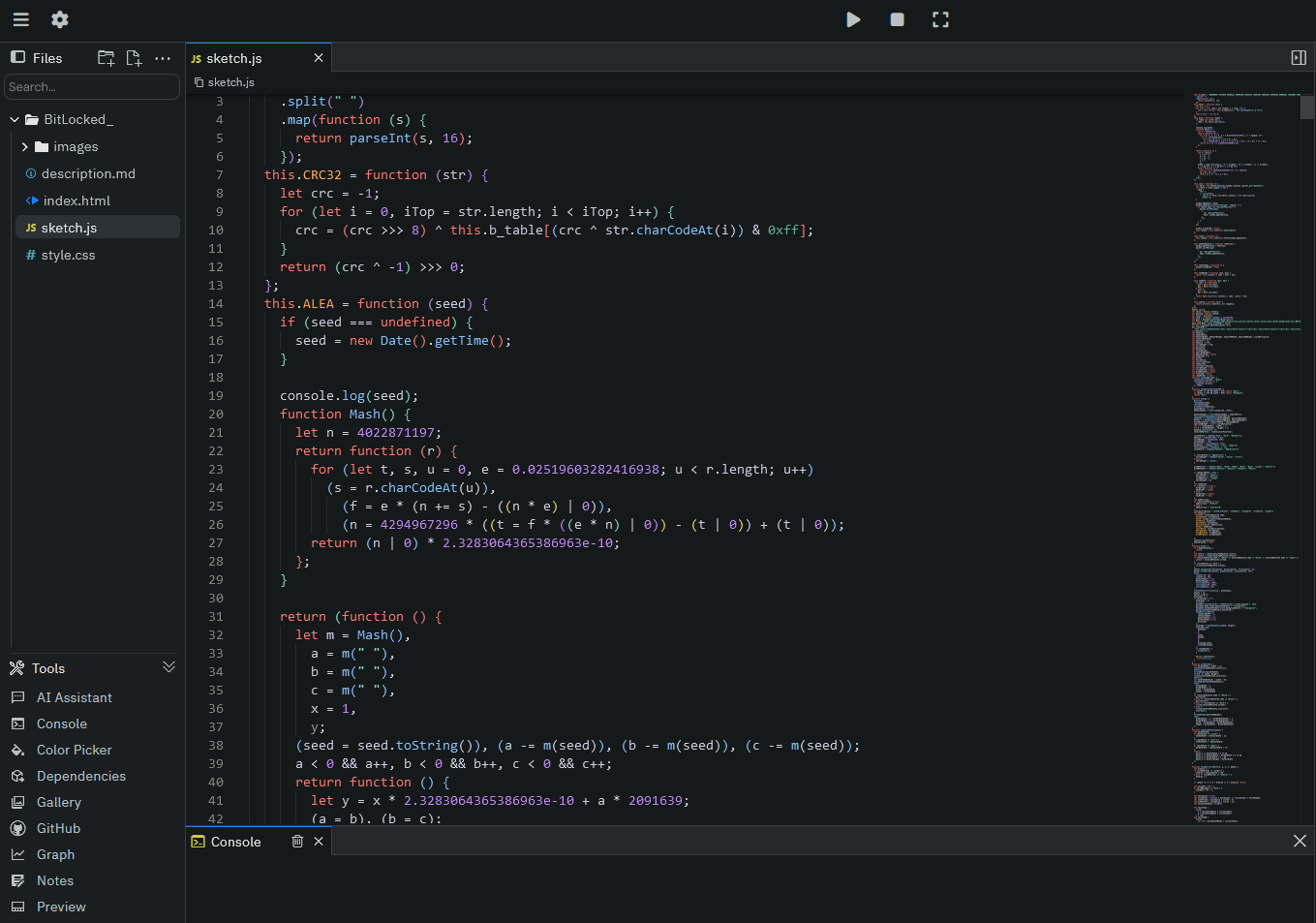1316x923 pixels.
Task: Open the AI Assistant tool
Action: click(x=74, y=697)
